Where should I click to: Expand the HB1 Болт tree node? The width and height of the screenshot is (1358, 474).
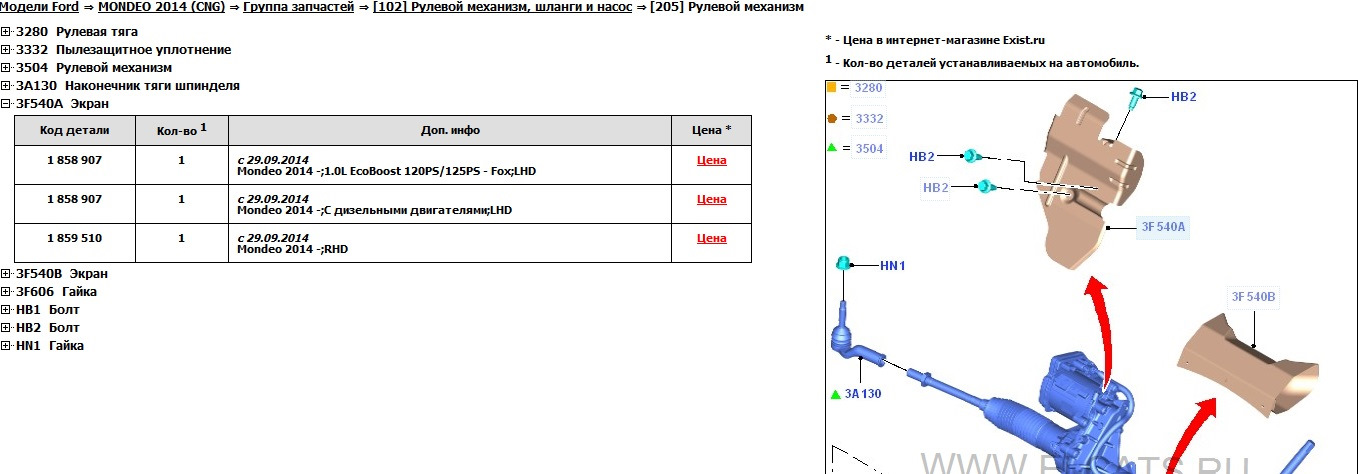point(6,310)
